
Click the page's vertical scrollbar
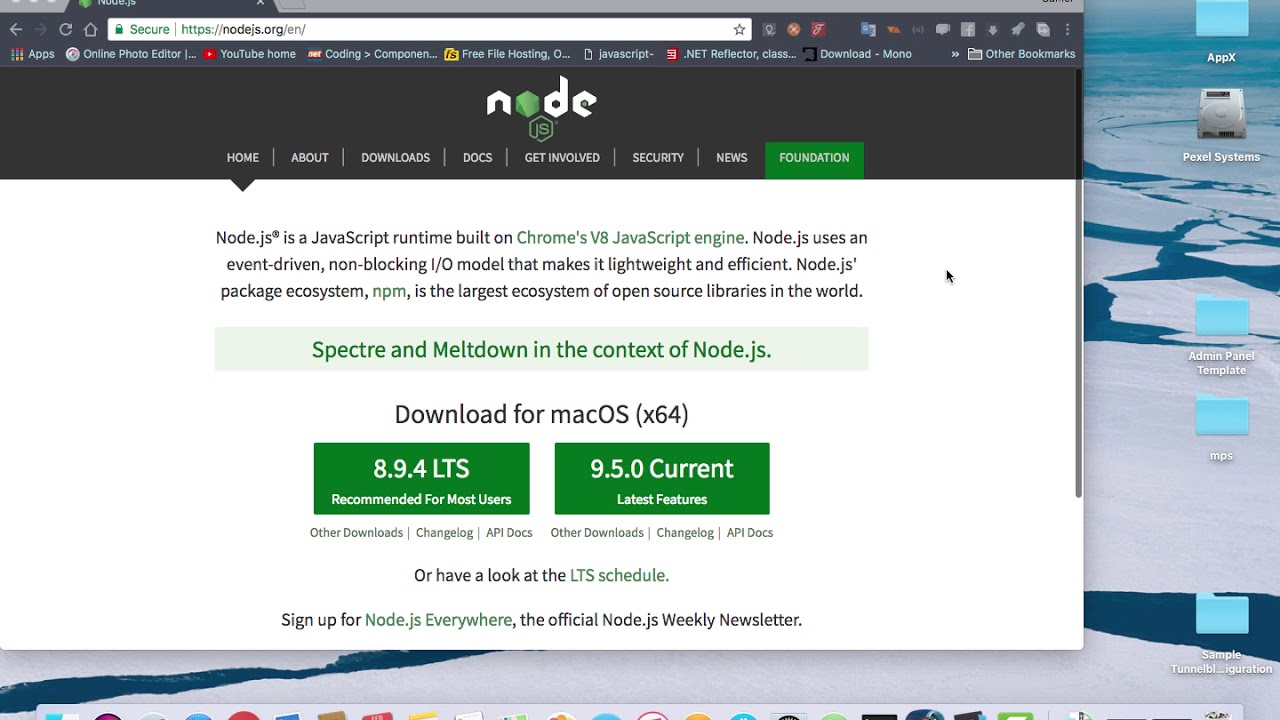(x=1079, y=285)
